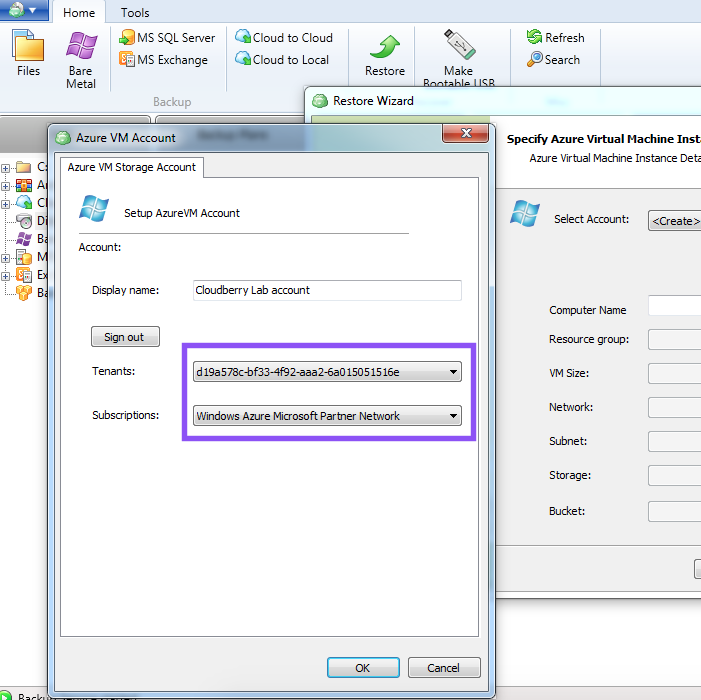The height and width of the screenshot is (700, 701).
Task: Select Azure VM Storage Account tab
Action: click(x=131, y=167)
